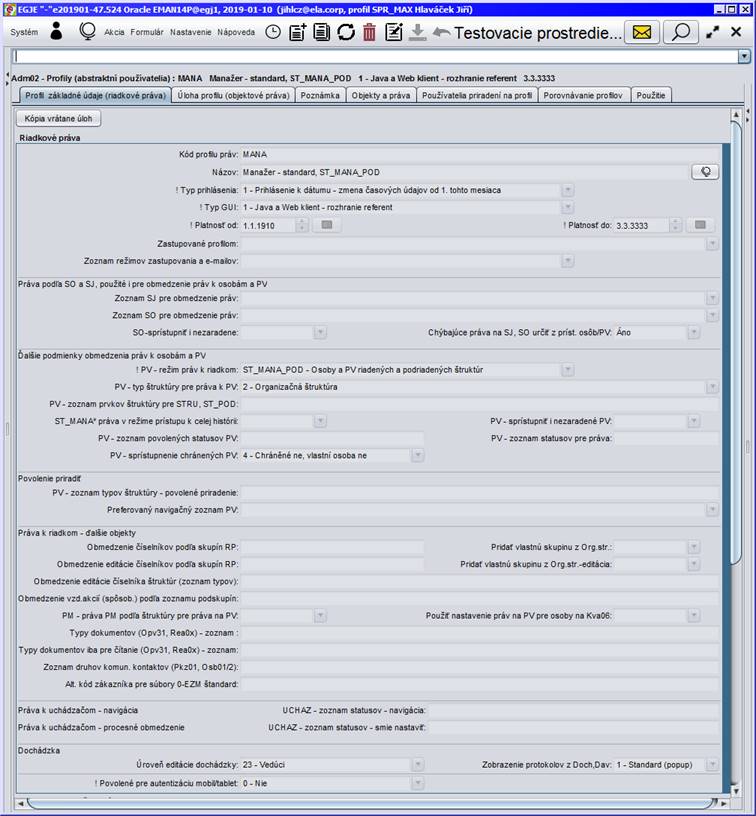Click the red trash delete icon
The width and height of the screenshot is (756, 816).
[x=369, y=32]
